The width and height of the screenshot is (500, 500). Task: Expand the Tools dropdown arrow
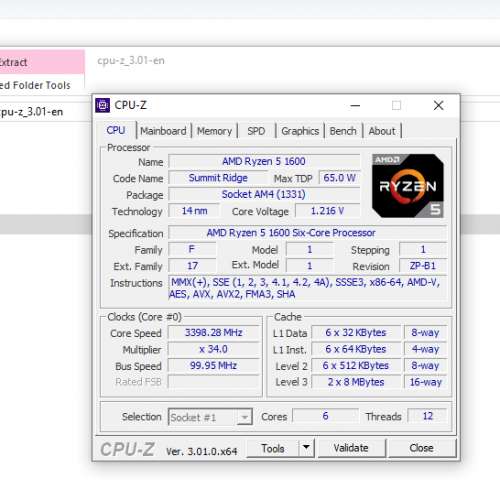click(306, 448)
